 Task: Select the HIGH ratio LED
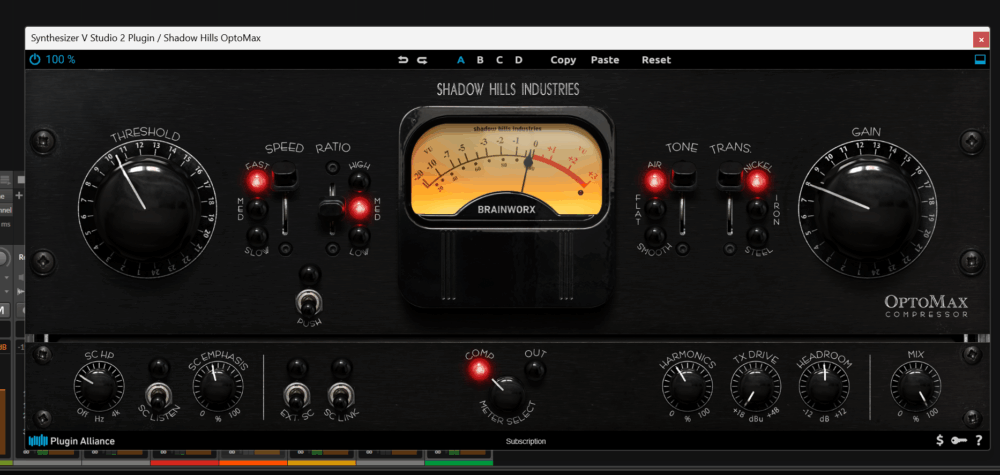click(359, 182)
